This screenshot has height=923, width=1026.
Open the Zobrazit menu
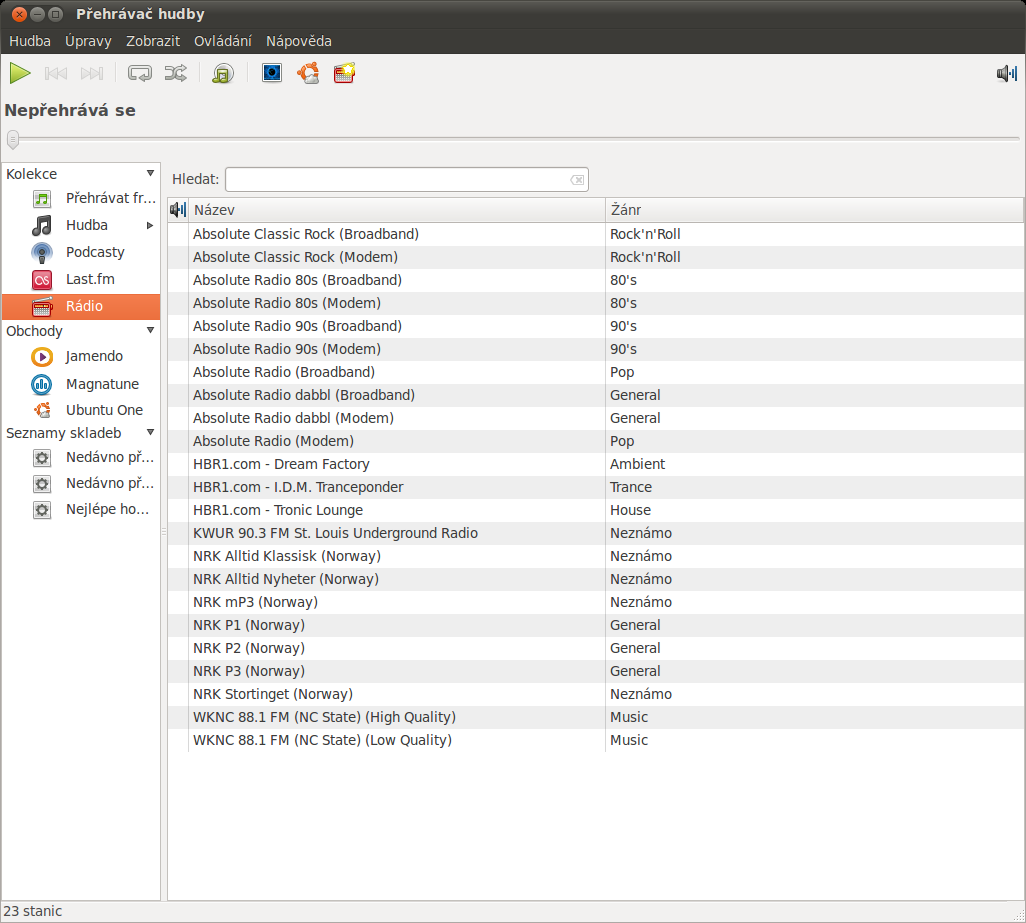tap(153, 41)
